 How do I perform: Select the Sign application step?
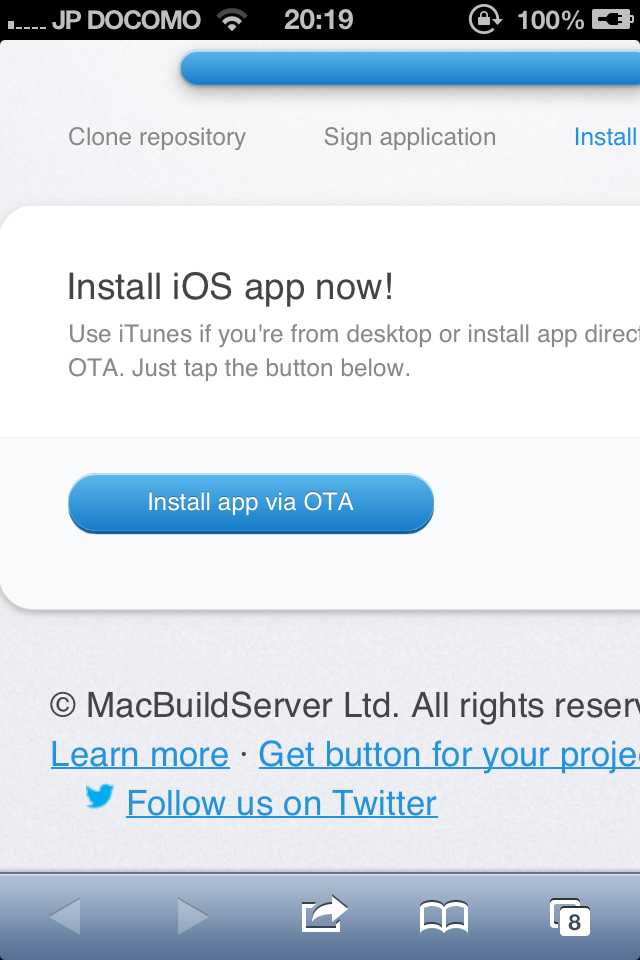pos(410,137)
